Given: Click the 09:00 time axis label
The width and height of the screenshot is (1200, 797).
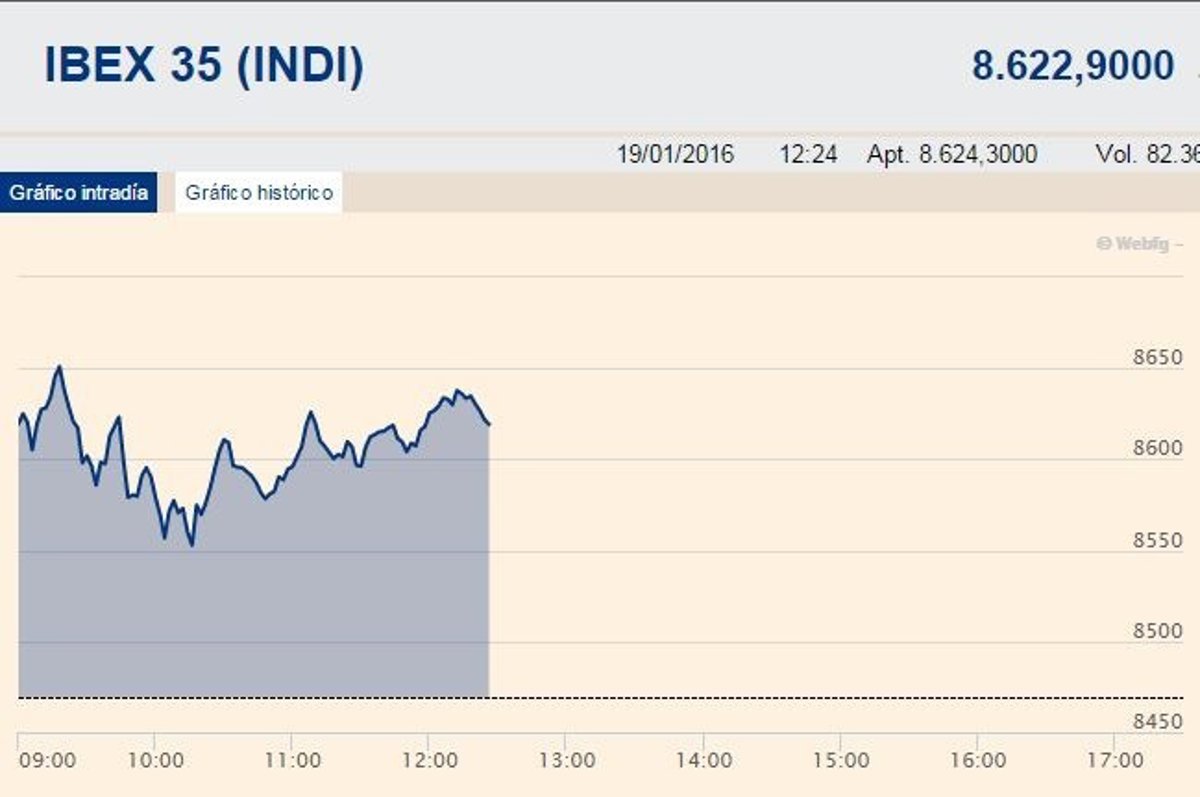Looking at the screenshot, I should (x=47, y=760).
